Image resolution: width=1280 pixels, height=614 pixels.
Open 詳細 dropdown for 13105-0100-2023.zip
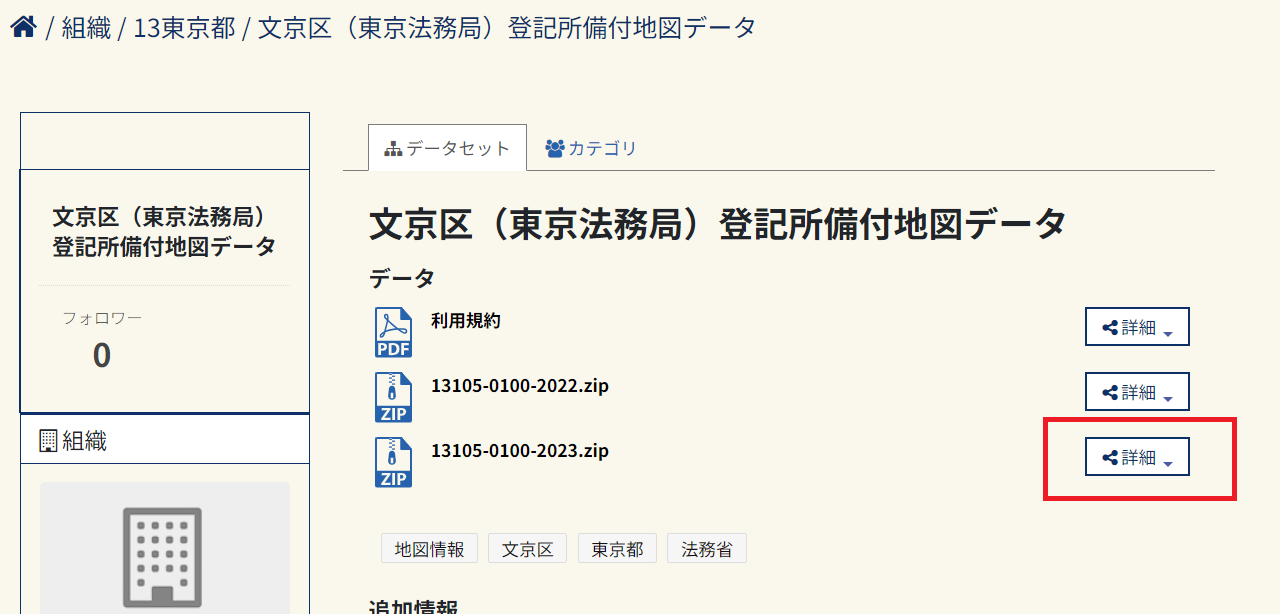(x=1137, y=457)
